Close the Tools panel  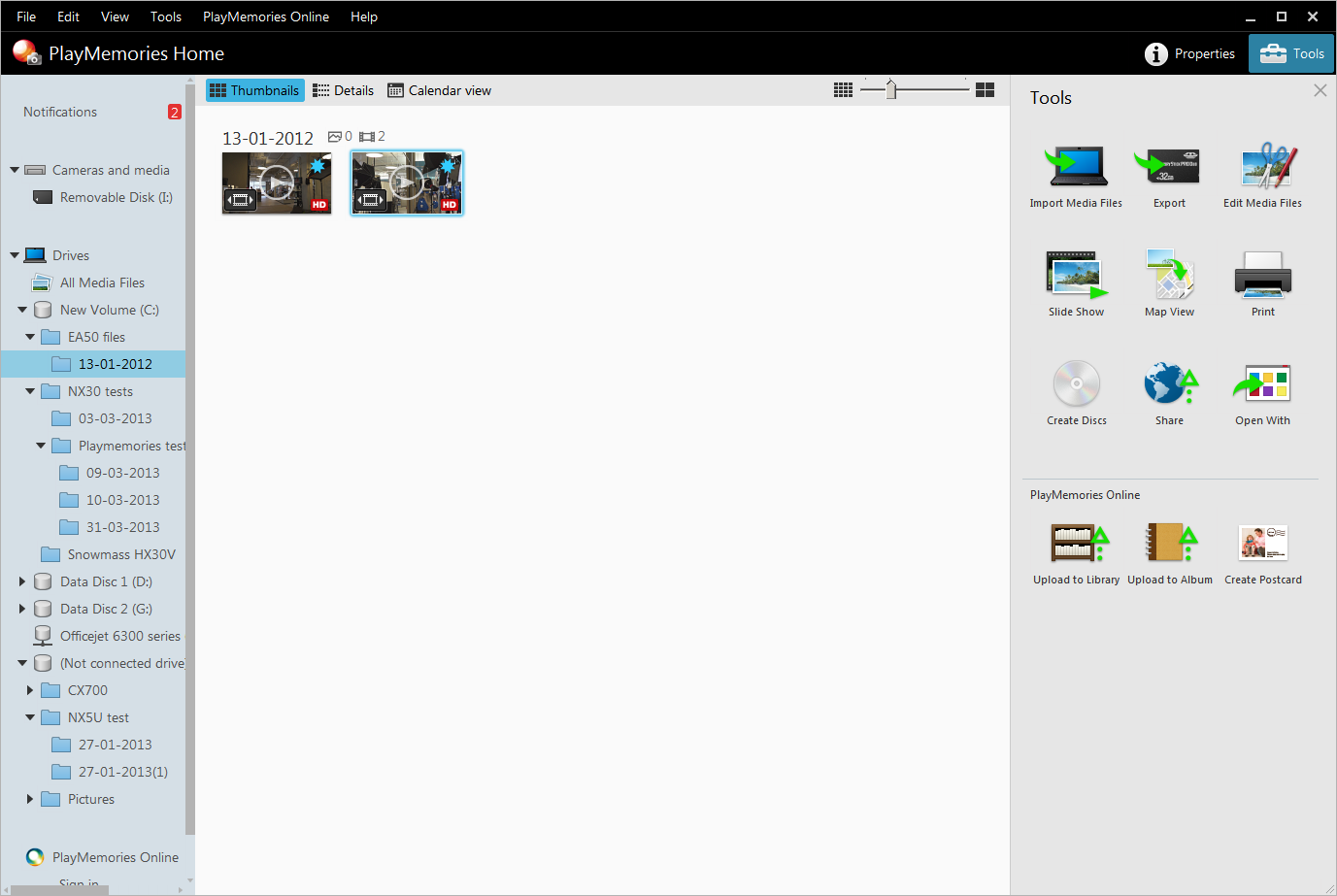tap(1320, 90)
